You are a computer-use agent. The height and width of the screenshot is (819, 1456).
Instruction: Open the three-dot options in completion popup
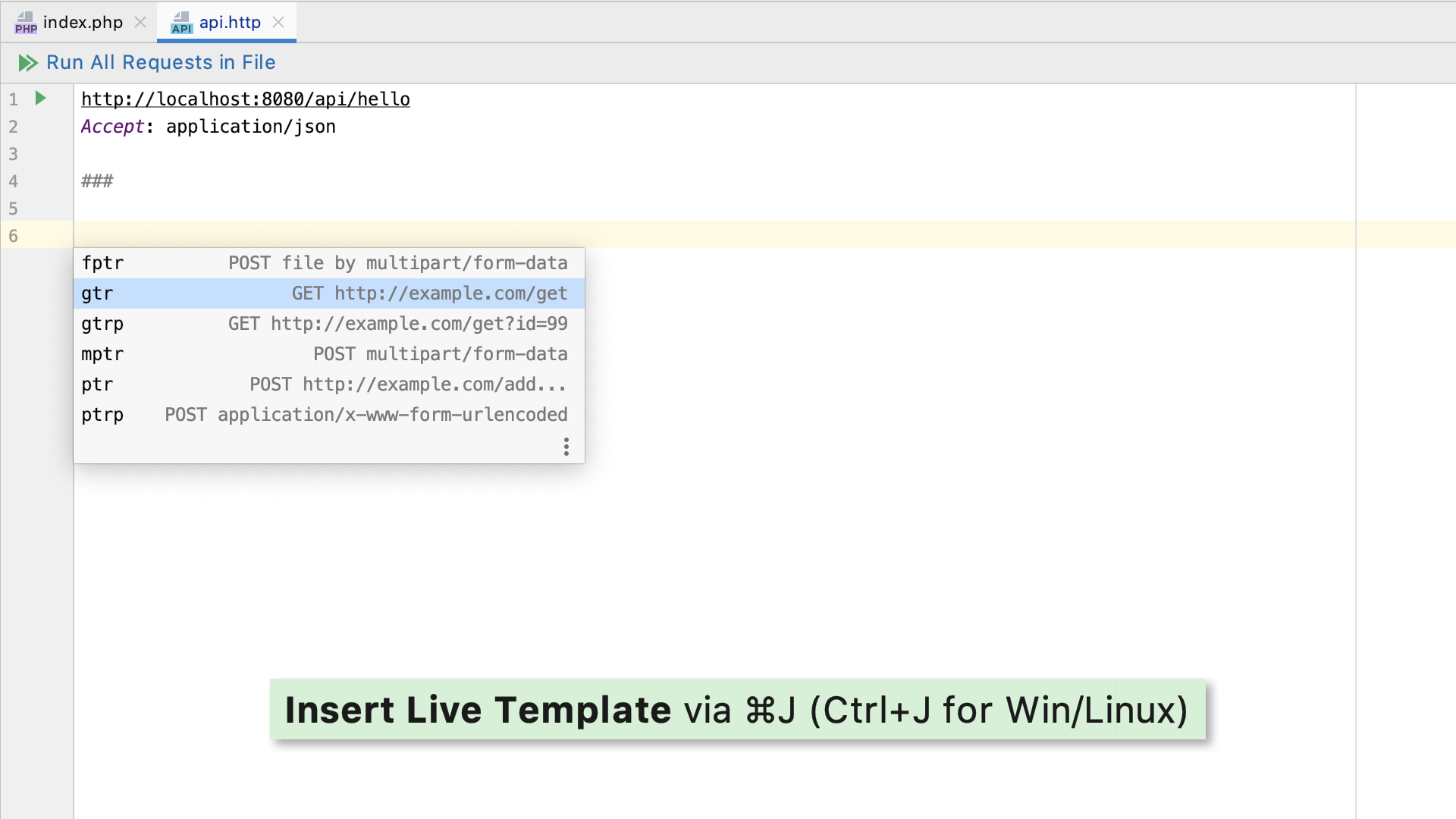tap(566, 447)
